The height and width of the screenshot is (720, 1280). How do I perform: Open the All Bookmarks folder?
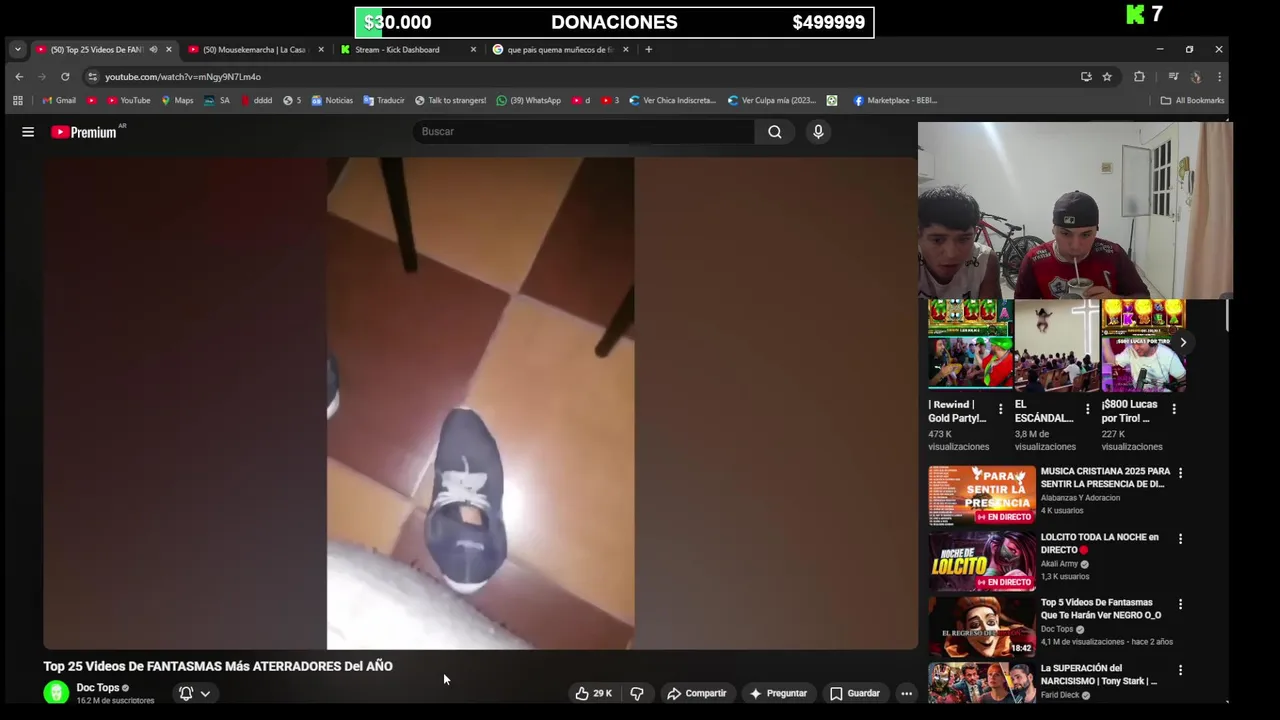pos(1192,100)
